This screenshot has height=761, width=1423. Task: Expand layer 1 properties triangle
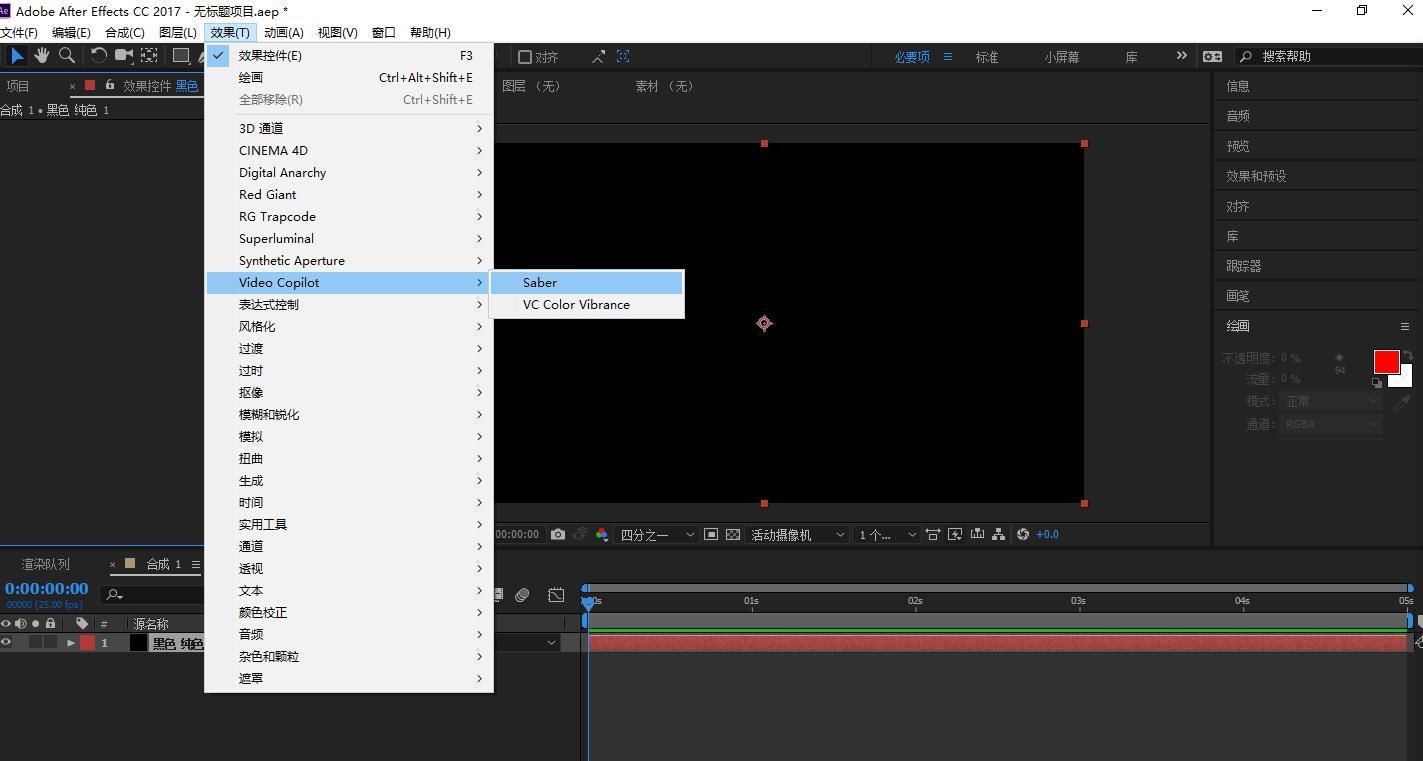coord(70,643)
